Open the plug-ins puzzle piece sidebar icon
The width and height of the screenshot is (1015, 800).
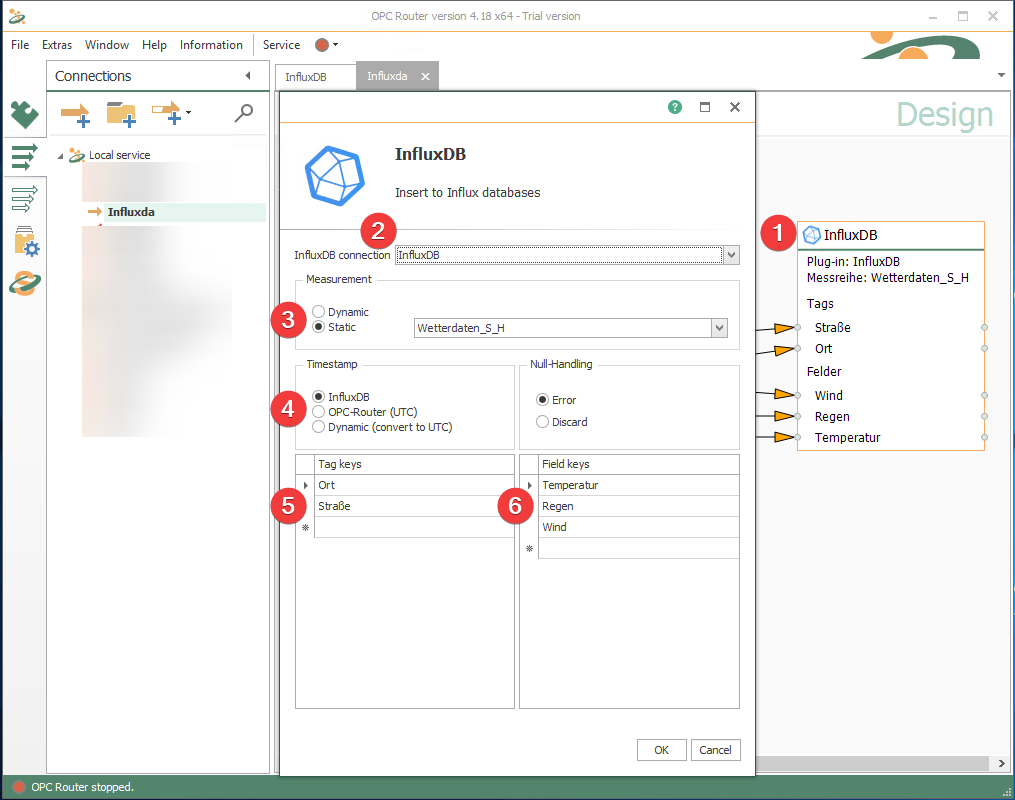click(23, 115)
